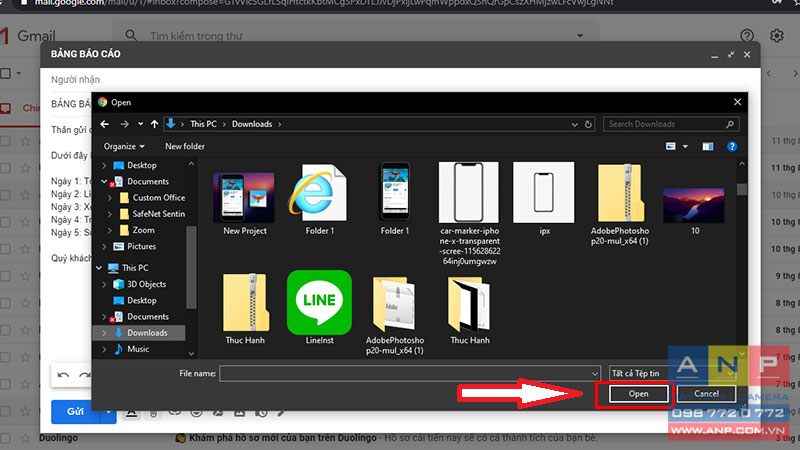Refresh the Downloads folder view
The height and width of the screenshot is (450, 800).
pyautogui.click(x=588, y=124)
